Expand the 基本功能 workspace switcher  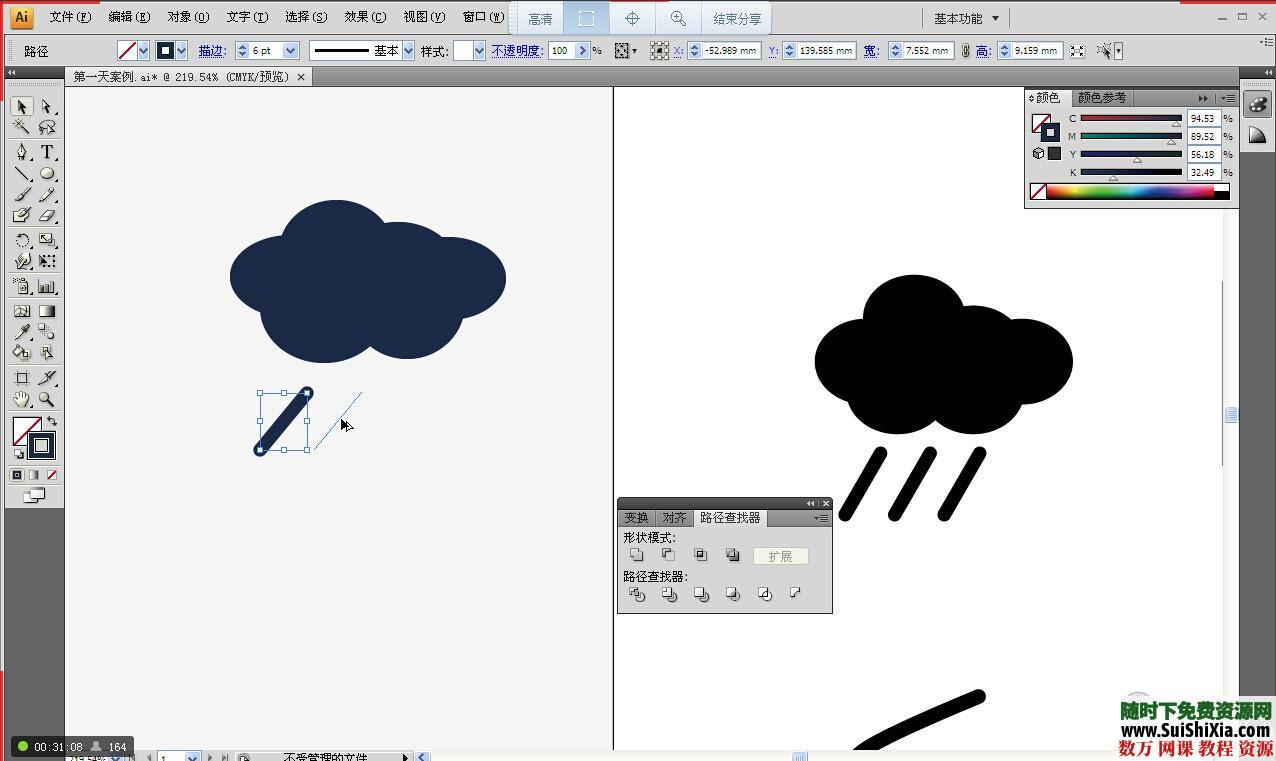[x=966, y=18]
